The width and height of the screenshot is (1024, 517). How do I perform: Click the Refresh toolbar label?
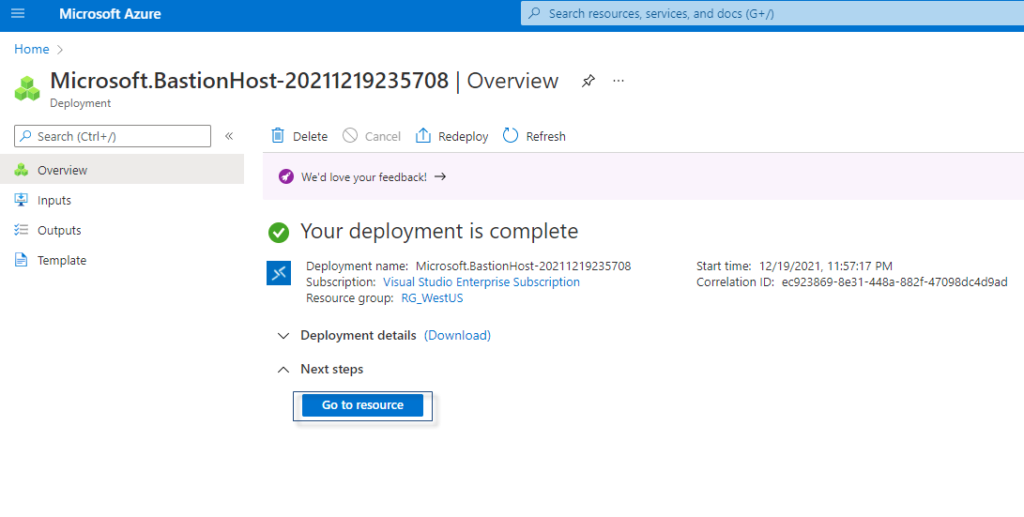click(546, 136)
